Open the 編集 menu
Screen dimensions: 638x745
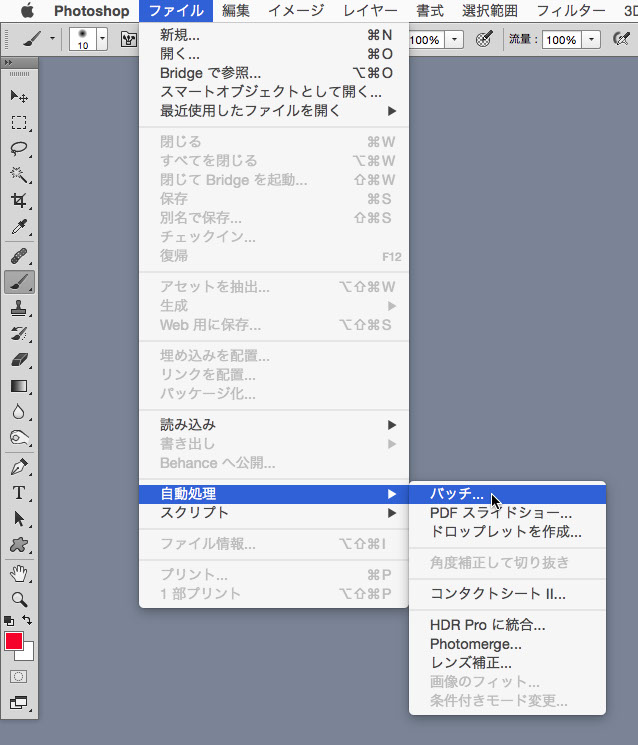(236, 10)
